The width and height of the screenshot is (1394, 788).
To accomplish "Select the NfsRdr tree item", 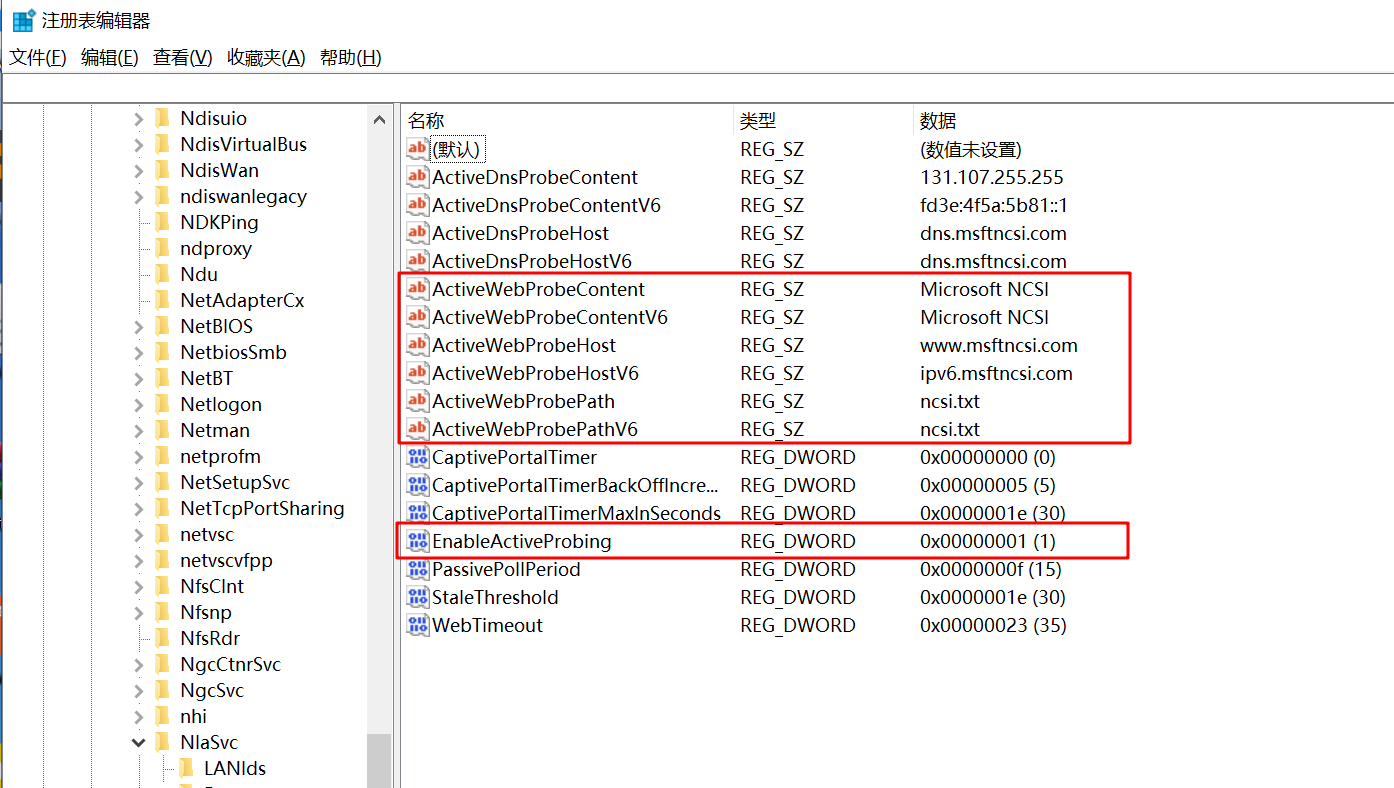I will pyautogui.click(x=210, y=639).
